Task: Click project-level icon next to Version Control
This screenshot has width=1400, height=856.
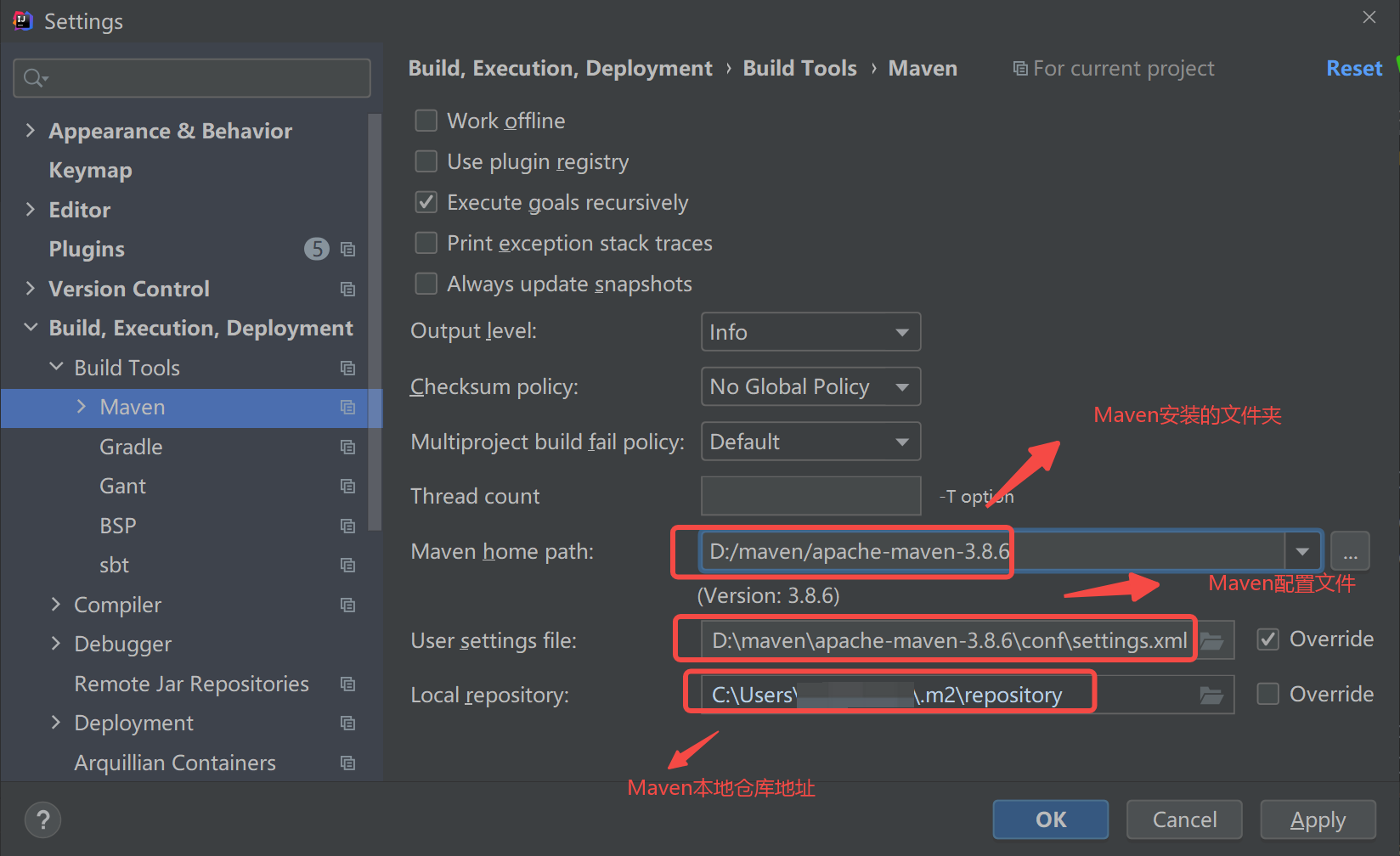Action: coord(347,289)
